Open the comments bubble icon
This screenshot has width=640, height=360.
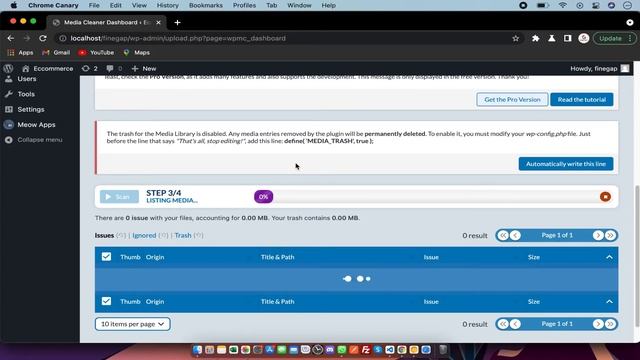pyautogui.click(x=114, y=68)
